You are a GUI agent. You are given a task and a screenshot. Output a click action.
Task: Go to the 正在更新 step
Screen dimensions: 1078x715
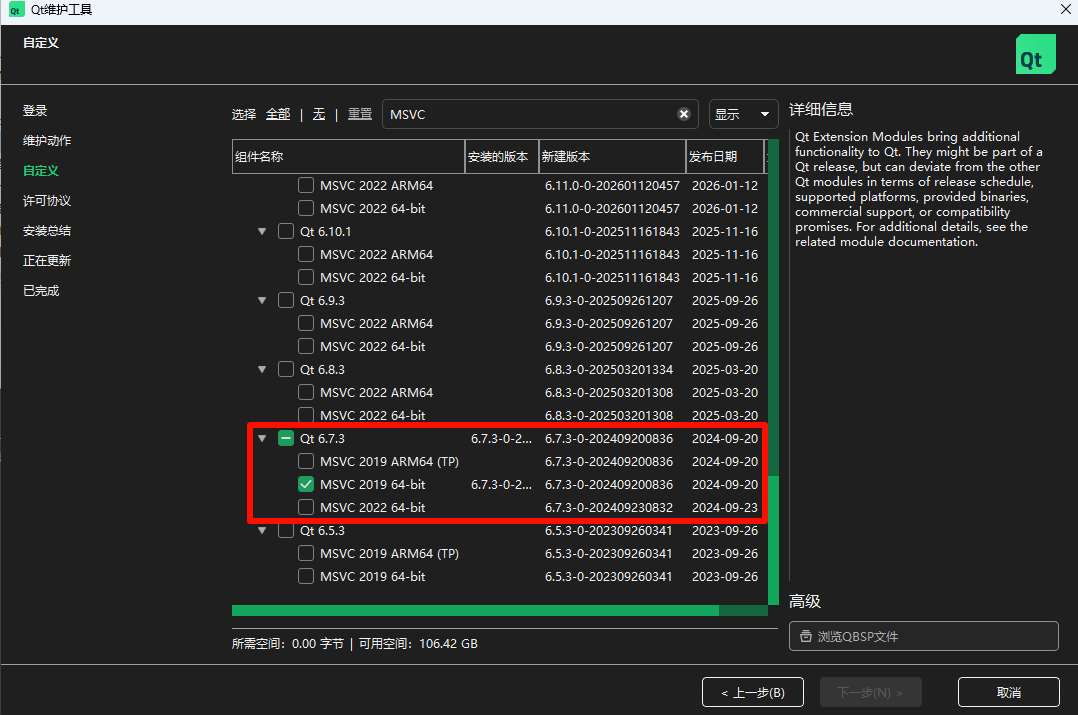[47, 261]
